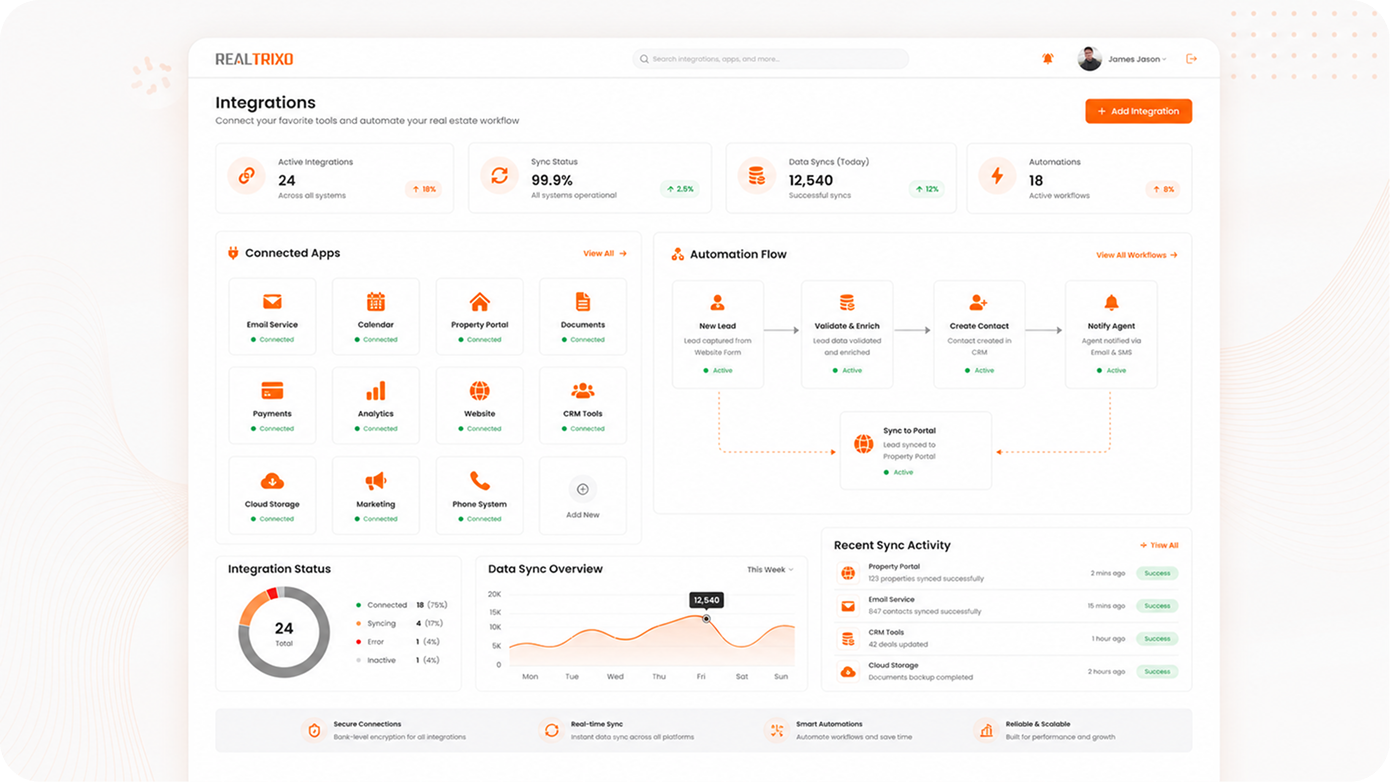Open the Phone System app tile
This screenshot has height=782, width=1390.
[x=480, y=496]
